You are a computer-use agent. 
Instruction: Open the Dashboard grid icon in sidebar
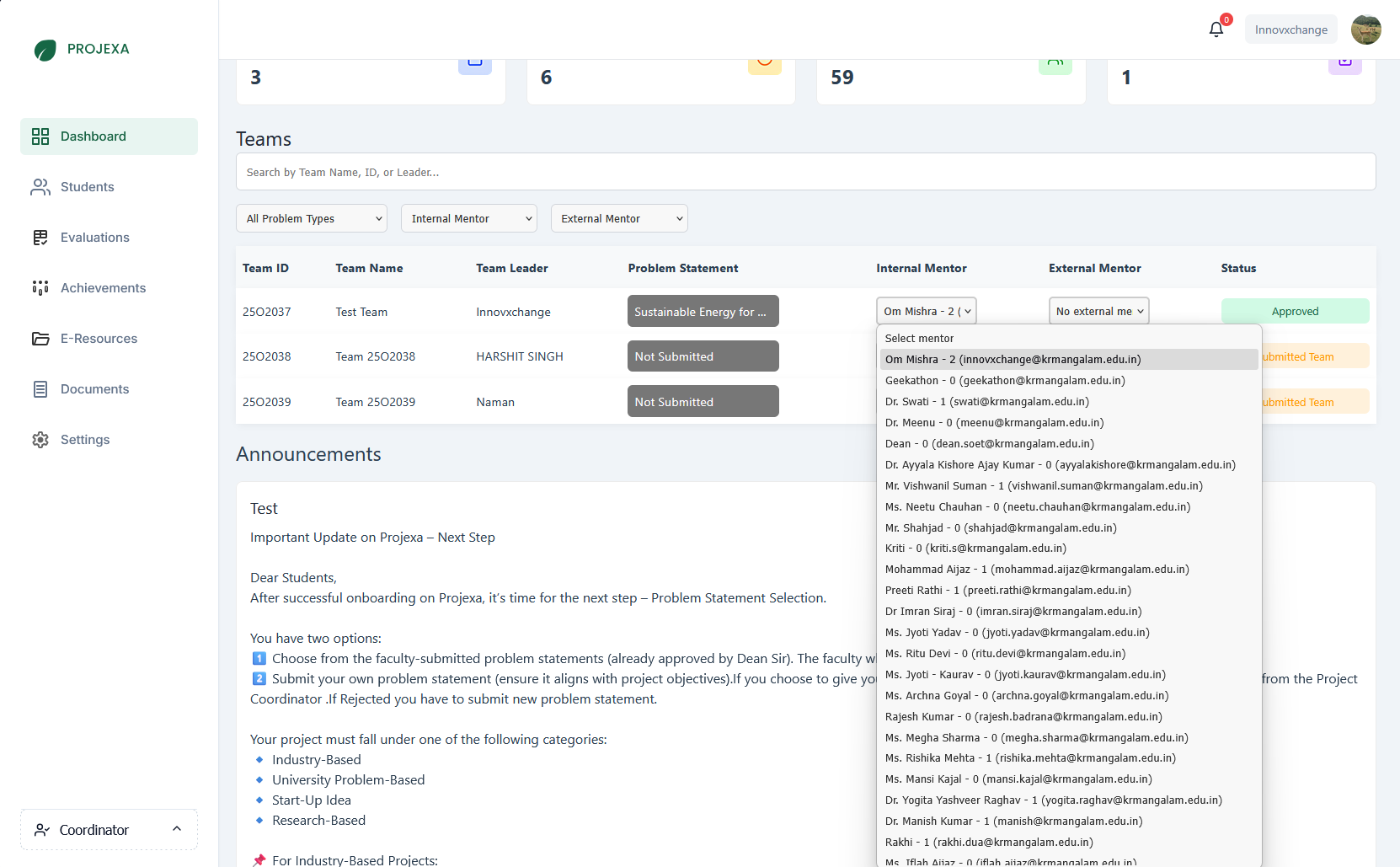click(x=40, y=136)
